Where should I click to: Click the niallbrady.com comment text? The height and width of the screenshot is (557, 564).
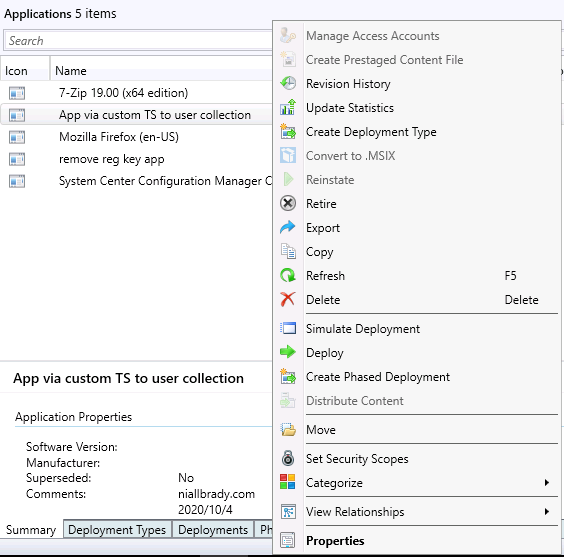point(216,494)
